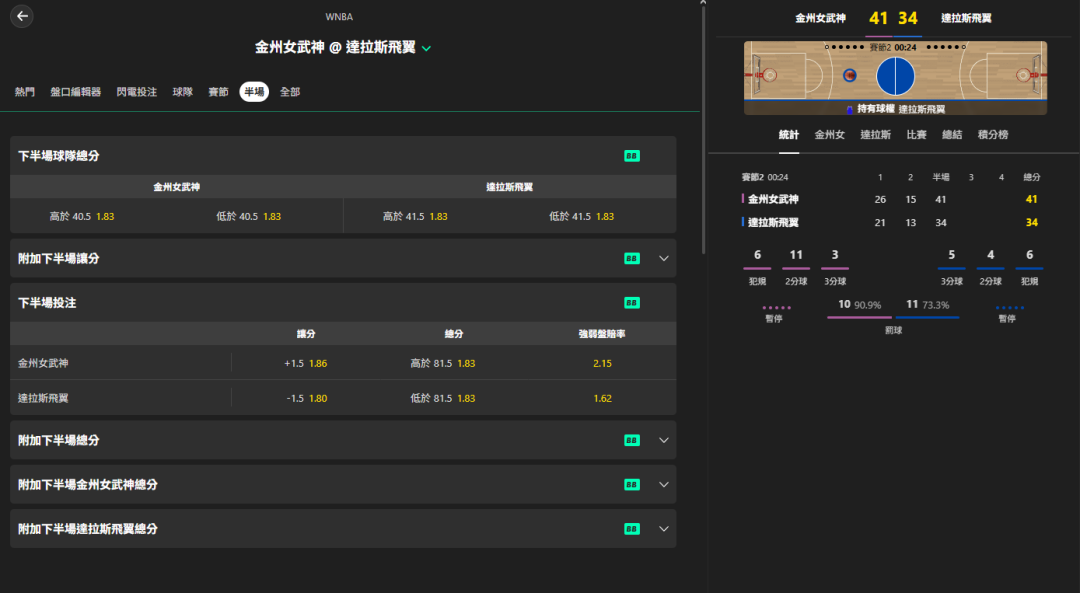Image resolution: width=1080 pixels, height=593 pixels.
Task: Click BB icon in 附加下半場達拉斯飛翼總分 row
Action: coord(632,529)
